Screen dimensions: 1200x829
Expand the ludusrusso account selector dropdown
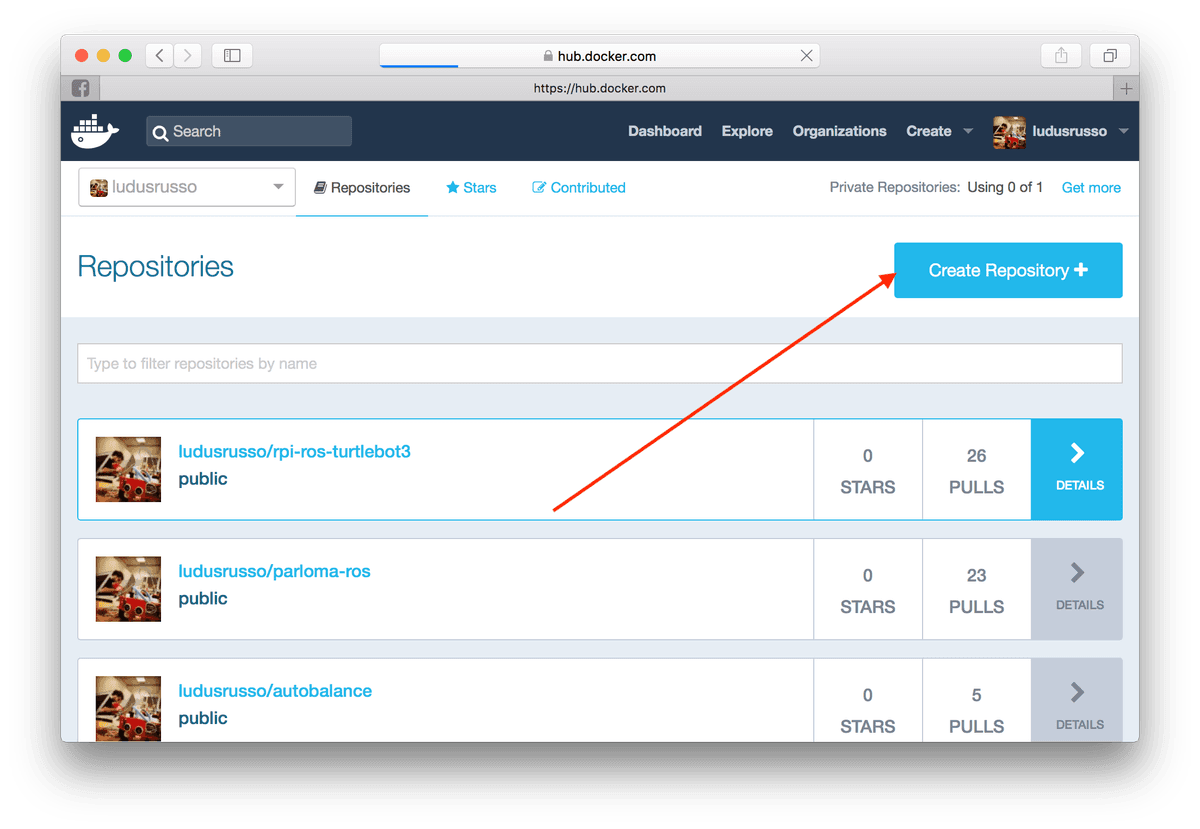[x=279, y=187]
